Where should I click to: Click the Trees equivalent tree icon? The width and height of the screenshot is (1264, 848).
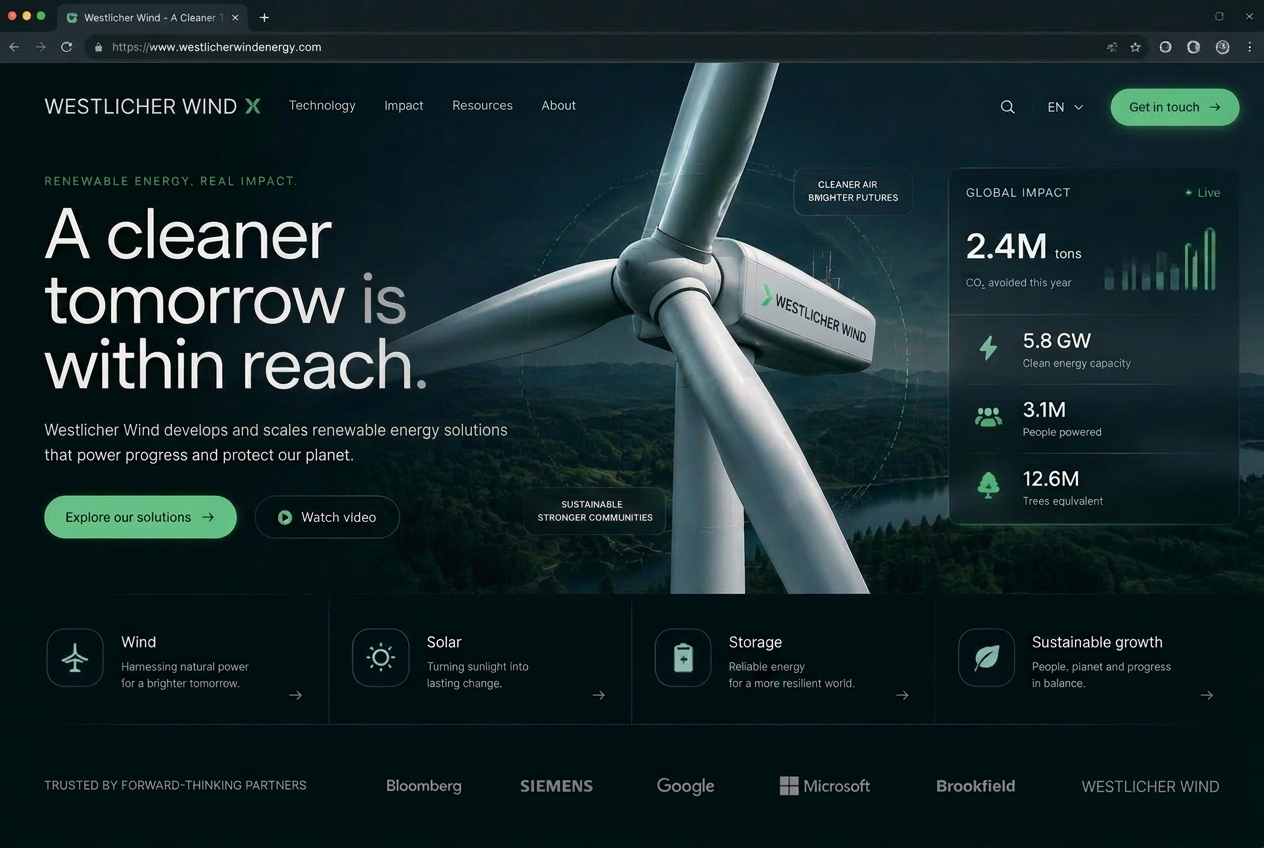(x=988, y=485)
